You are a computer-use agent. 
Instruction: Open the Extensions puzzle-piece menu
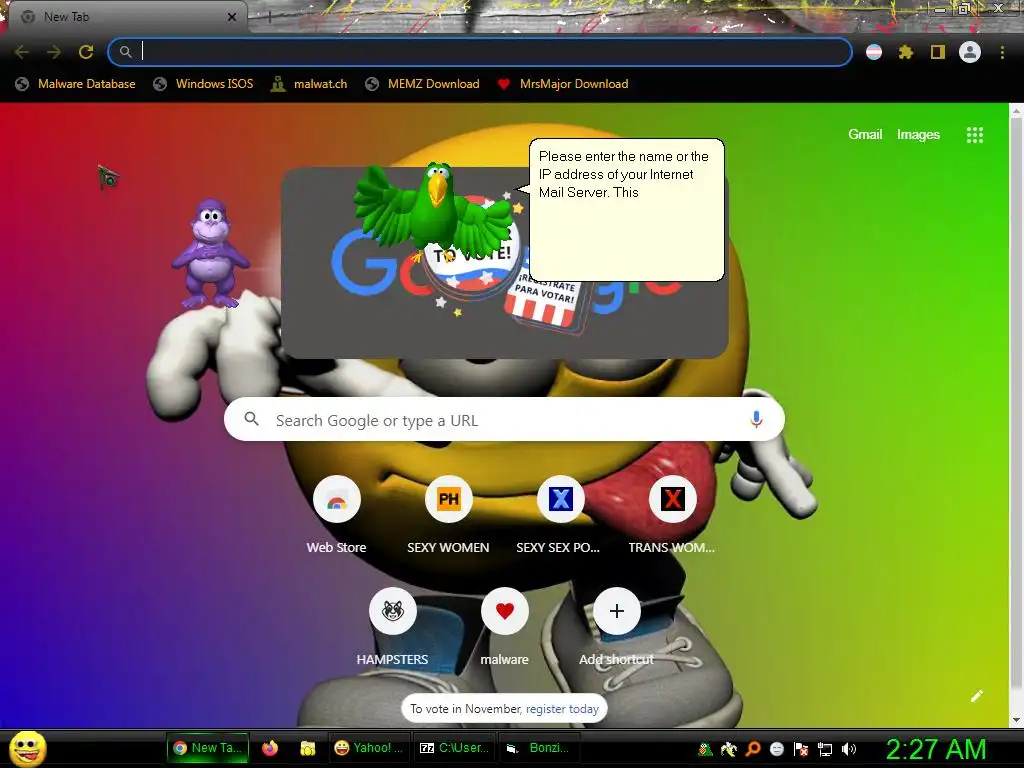906,52
